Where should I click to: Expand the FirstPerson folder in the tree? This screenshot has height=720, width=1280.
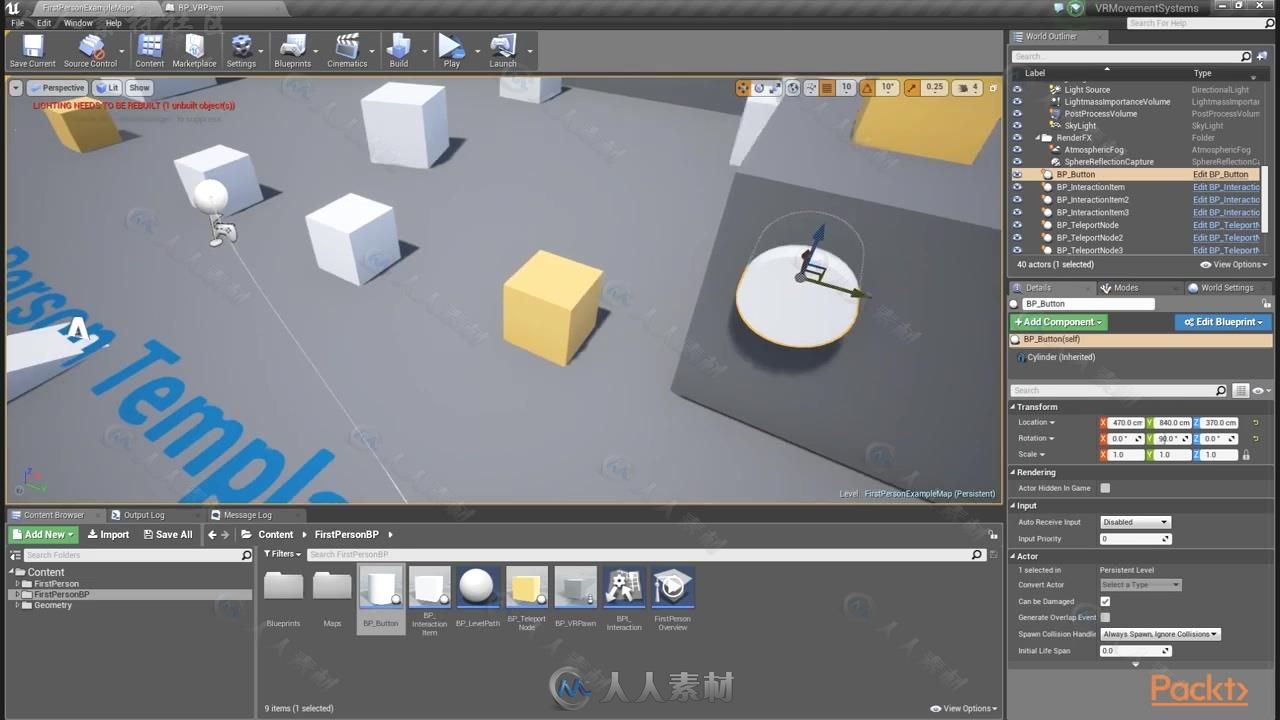(17, 584)
